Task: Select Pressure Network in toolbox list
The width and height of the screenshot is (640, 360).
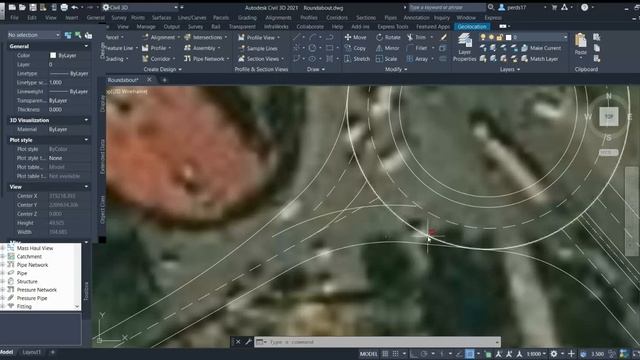Action: 37,290
